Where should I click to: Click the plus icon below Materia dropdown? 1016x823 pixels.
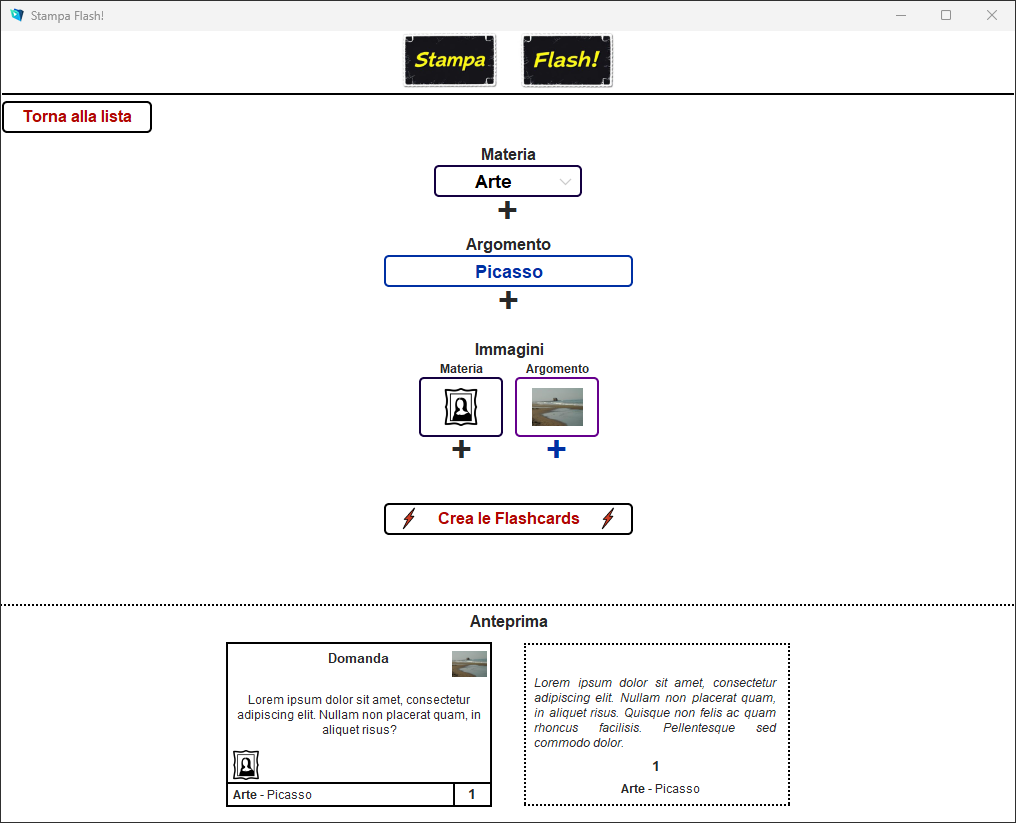tap(508, 210)
